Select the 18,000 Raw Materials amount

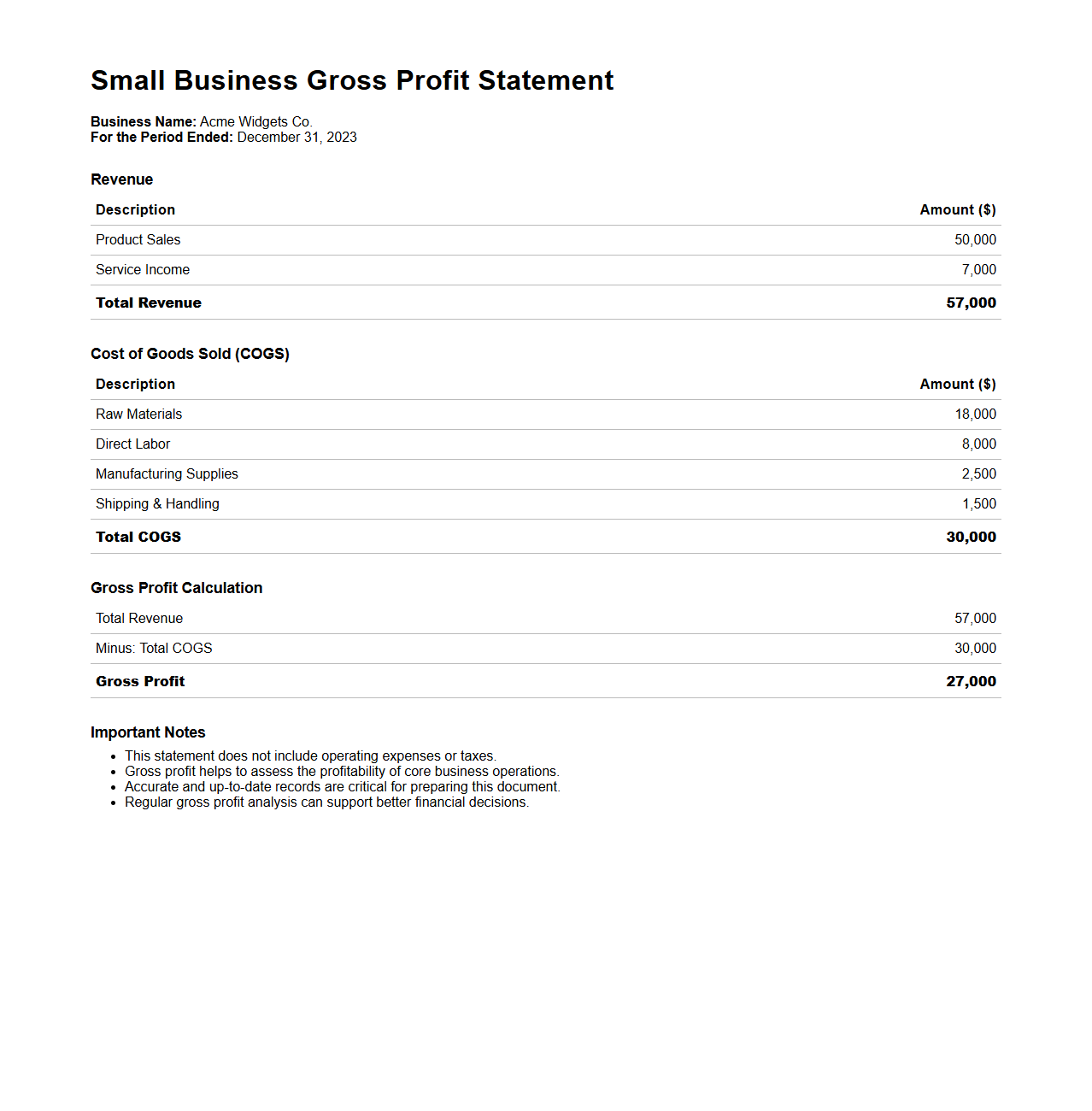(975, 414)
